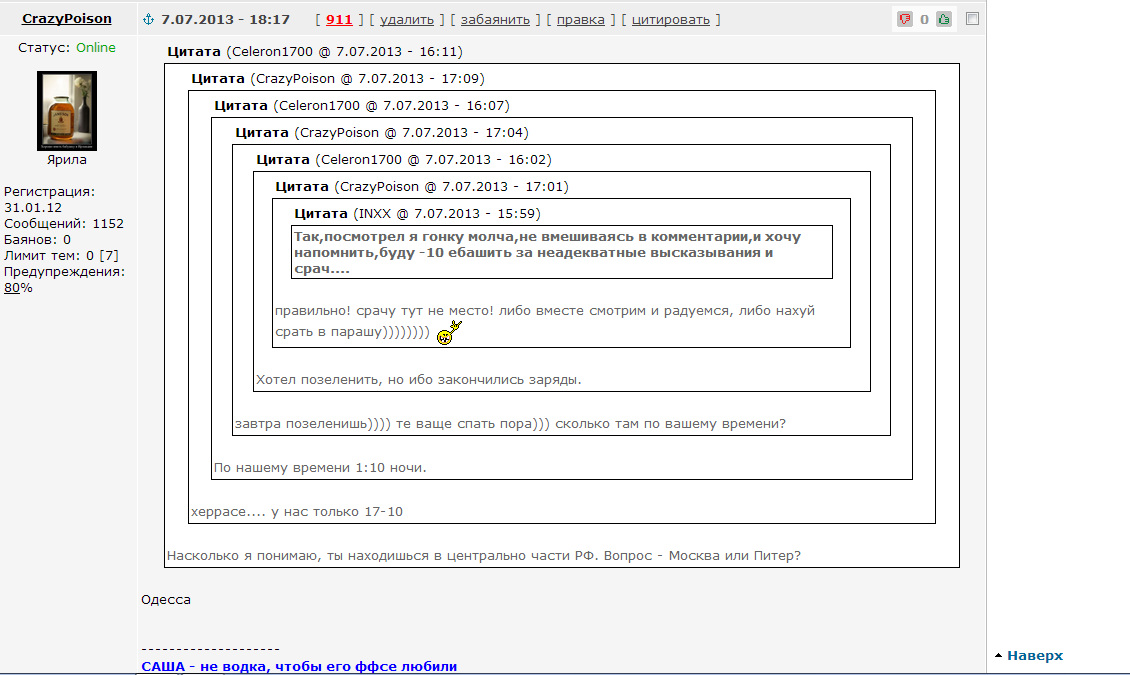Click the blue САША signature link
The width and height of the screenshot is (1130, 675).
tap(299, 666)
